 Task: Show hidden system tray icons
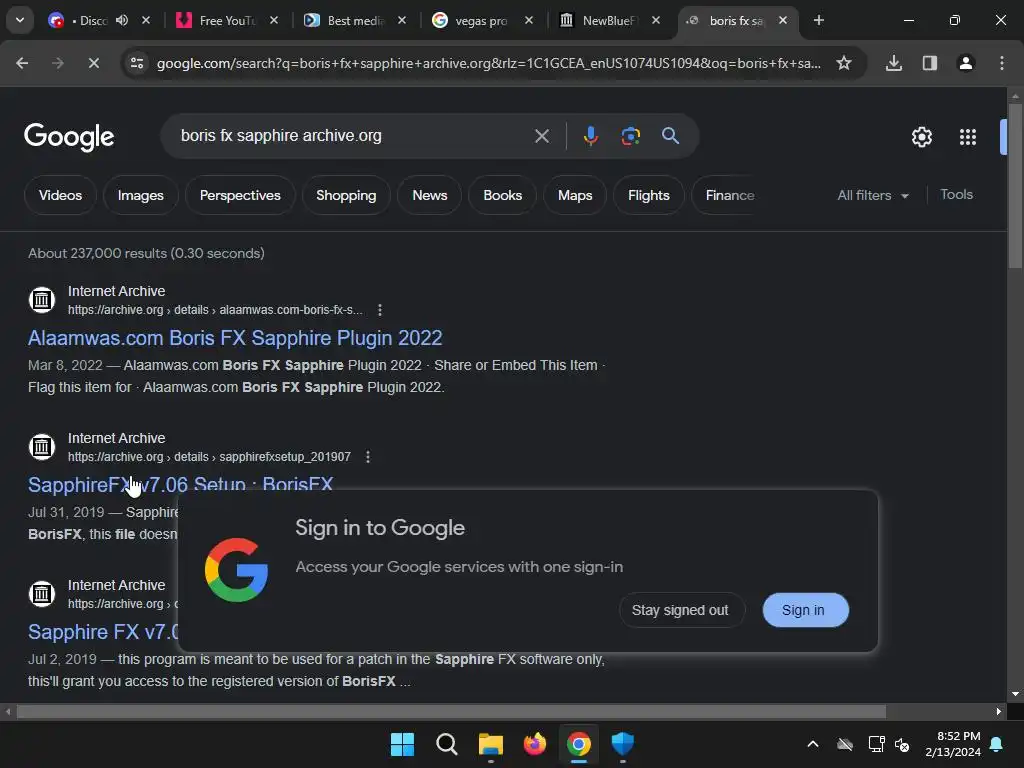813,744
